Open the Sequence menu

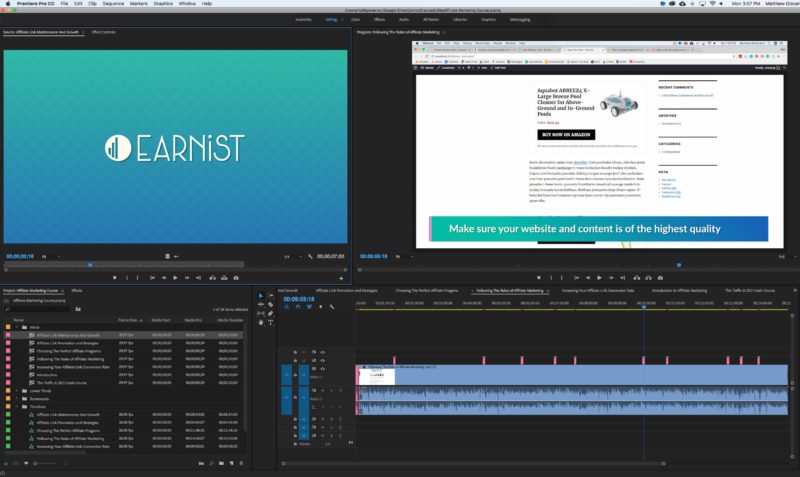pyautogui.click(x=113, y=4)
